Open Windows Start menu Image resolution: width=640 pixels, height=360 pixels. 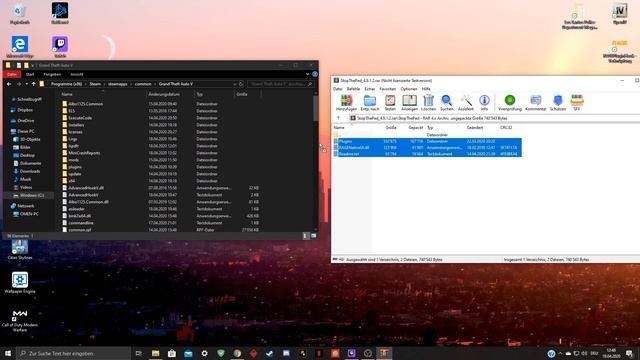tap(8, 353)
